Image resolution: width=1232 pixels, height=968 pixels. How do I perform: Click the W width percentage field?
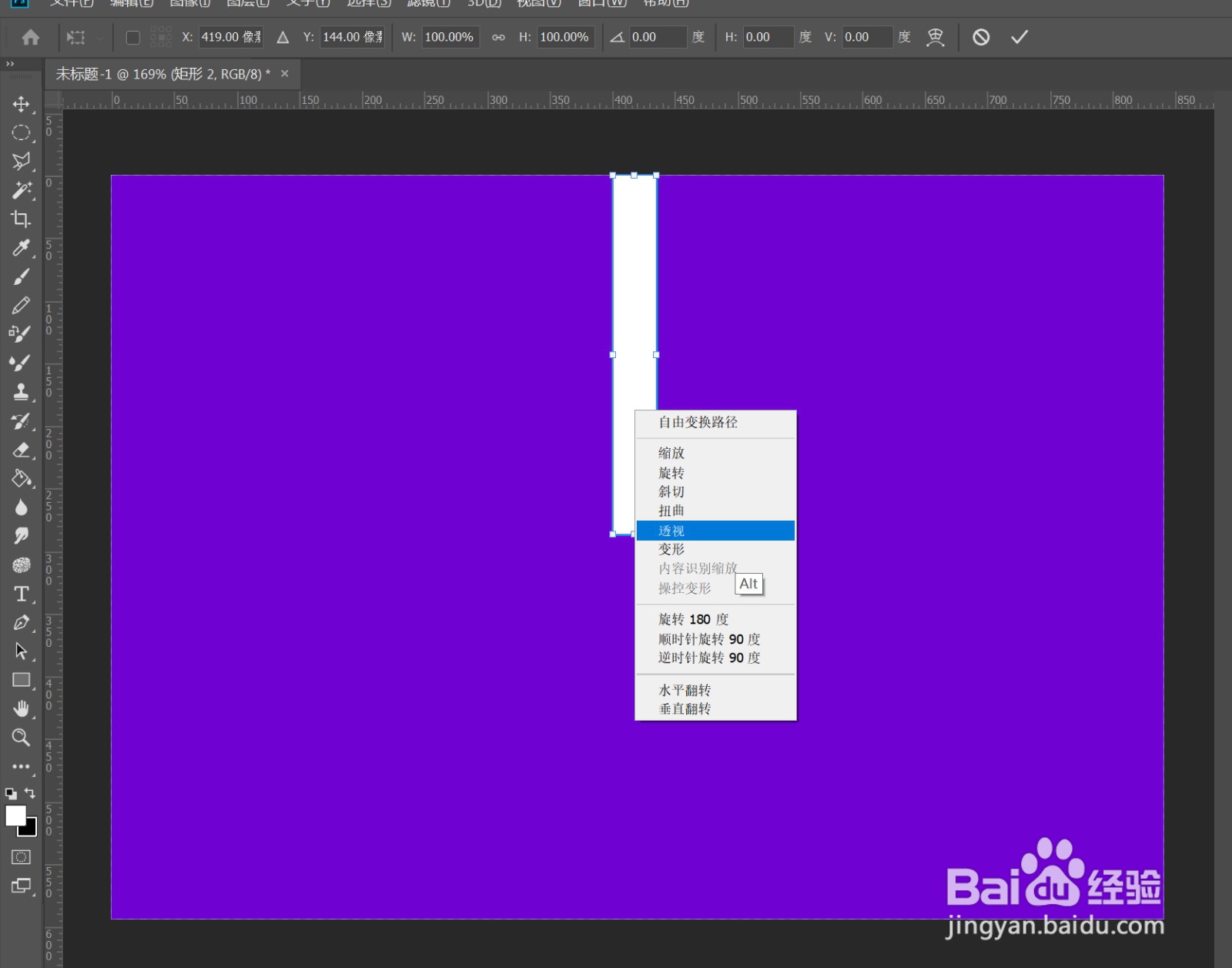tap(450, 37)
